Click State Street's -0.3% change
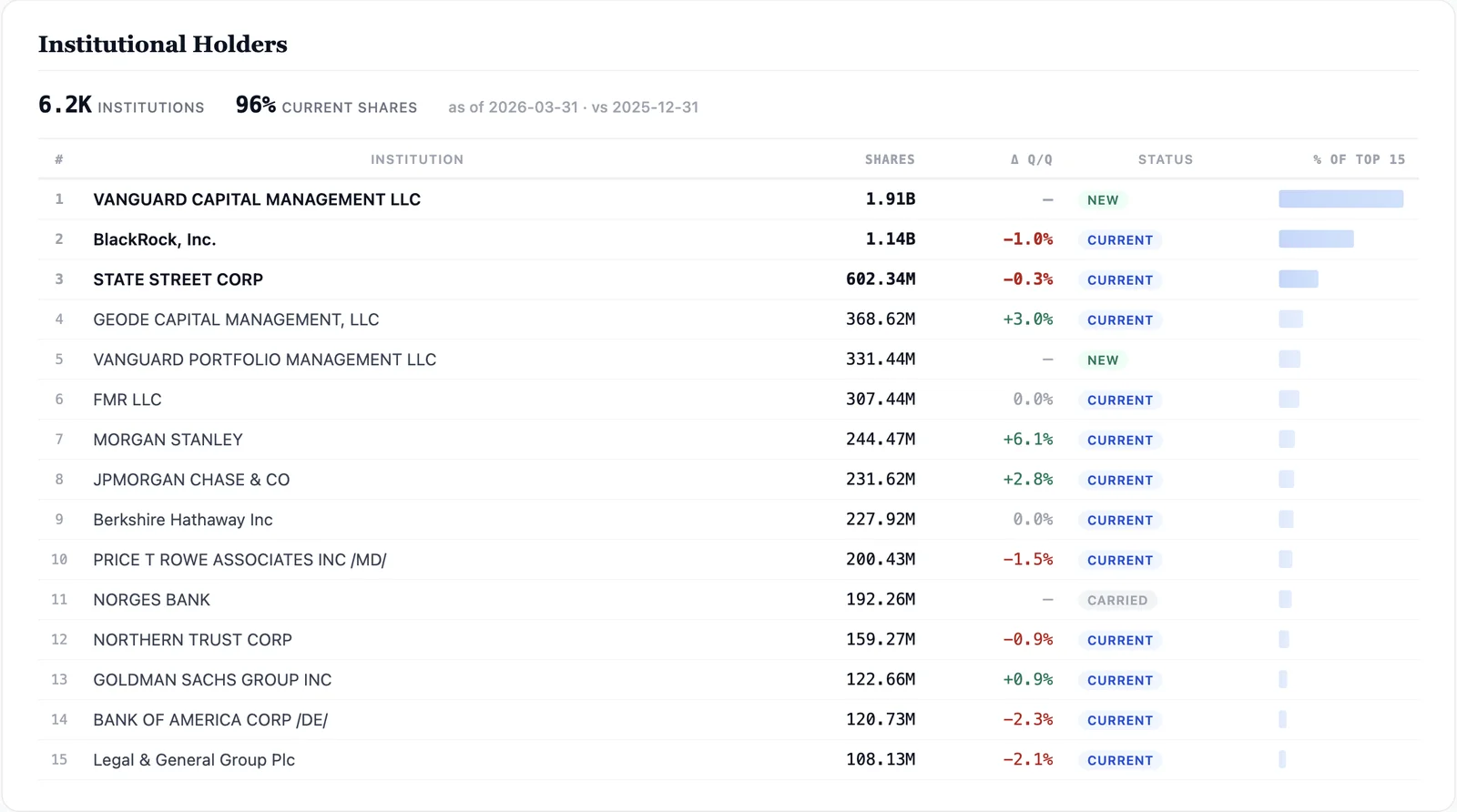The height and width of the screenshot is (812, 1457). tap(1028, 279)
